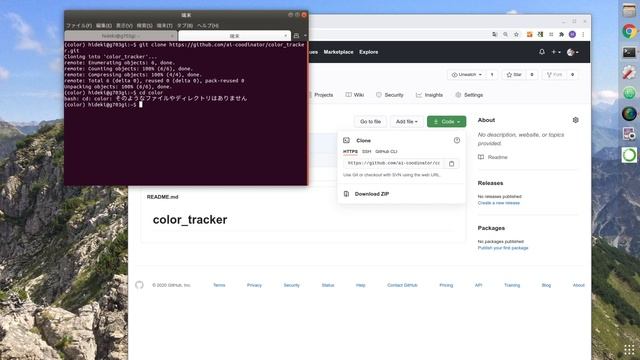Open the repository Settings tab
Screen dimensions: 640x360
click(x=469, y=95)
